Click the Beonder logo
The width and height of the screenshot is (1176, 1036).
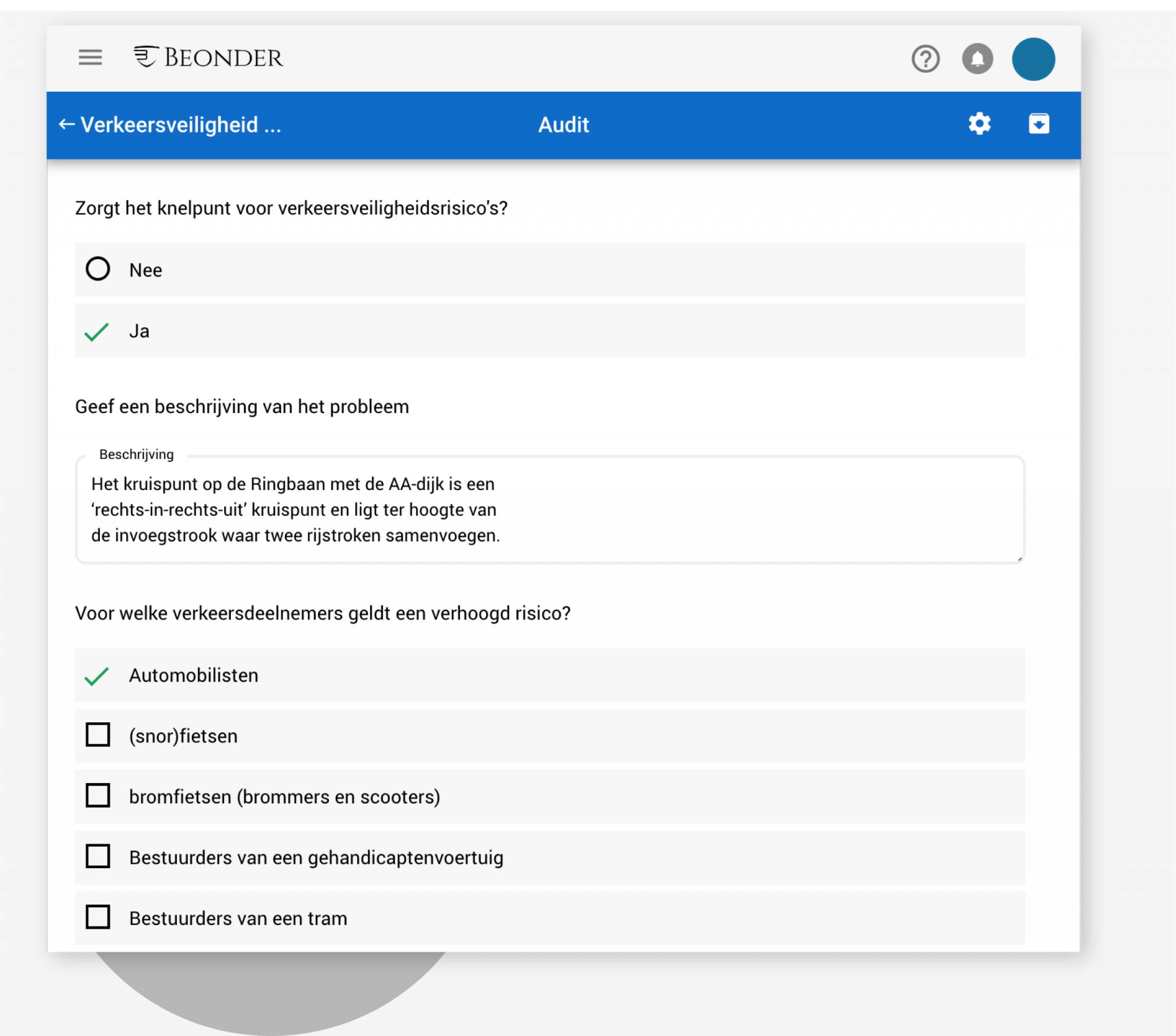tap(209, 57)
